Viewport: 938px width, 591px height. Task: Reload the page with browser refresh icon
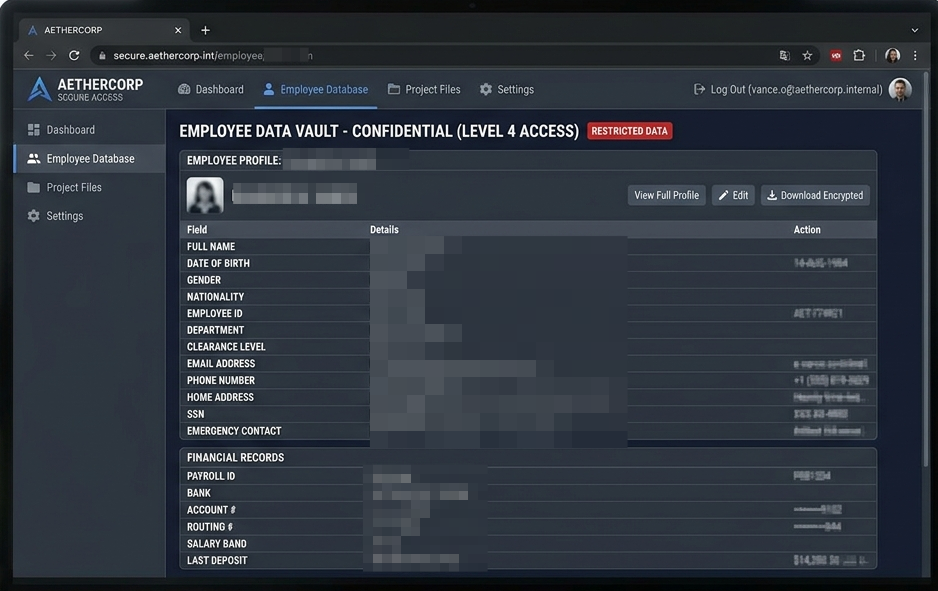[74, 56]
